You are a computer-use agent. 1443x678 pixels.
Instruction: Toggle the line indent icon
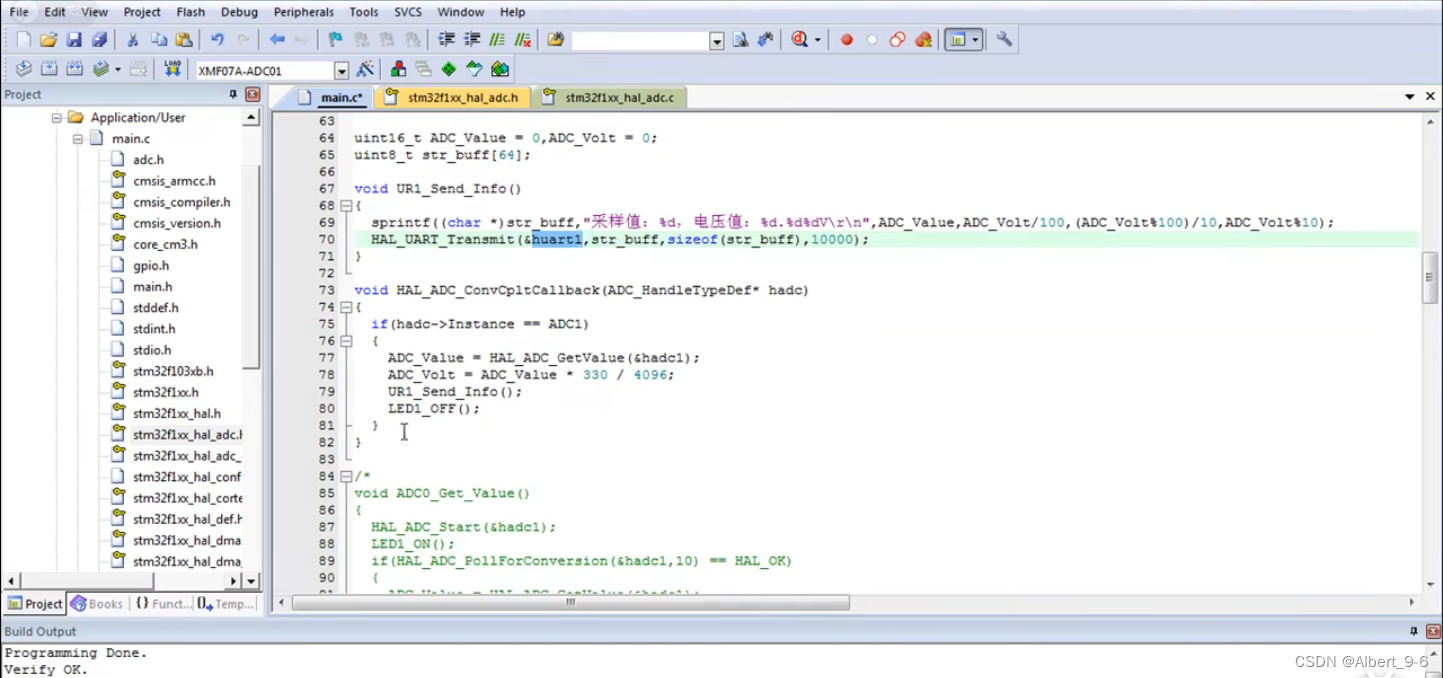[445, 39]
